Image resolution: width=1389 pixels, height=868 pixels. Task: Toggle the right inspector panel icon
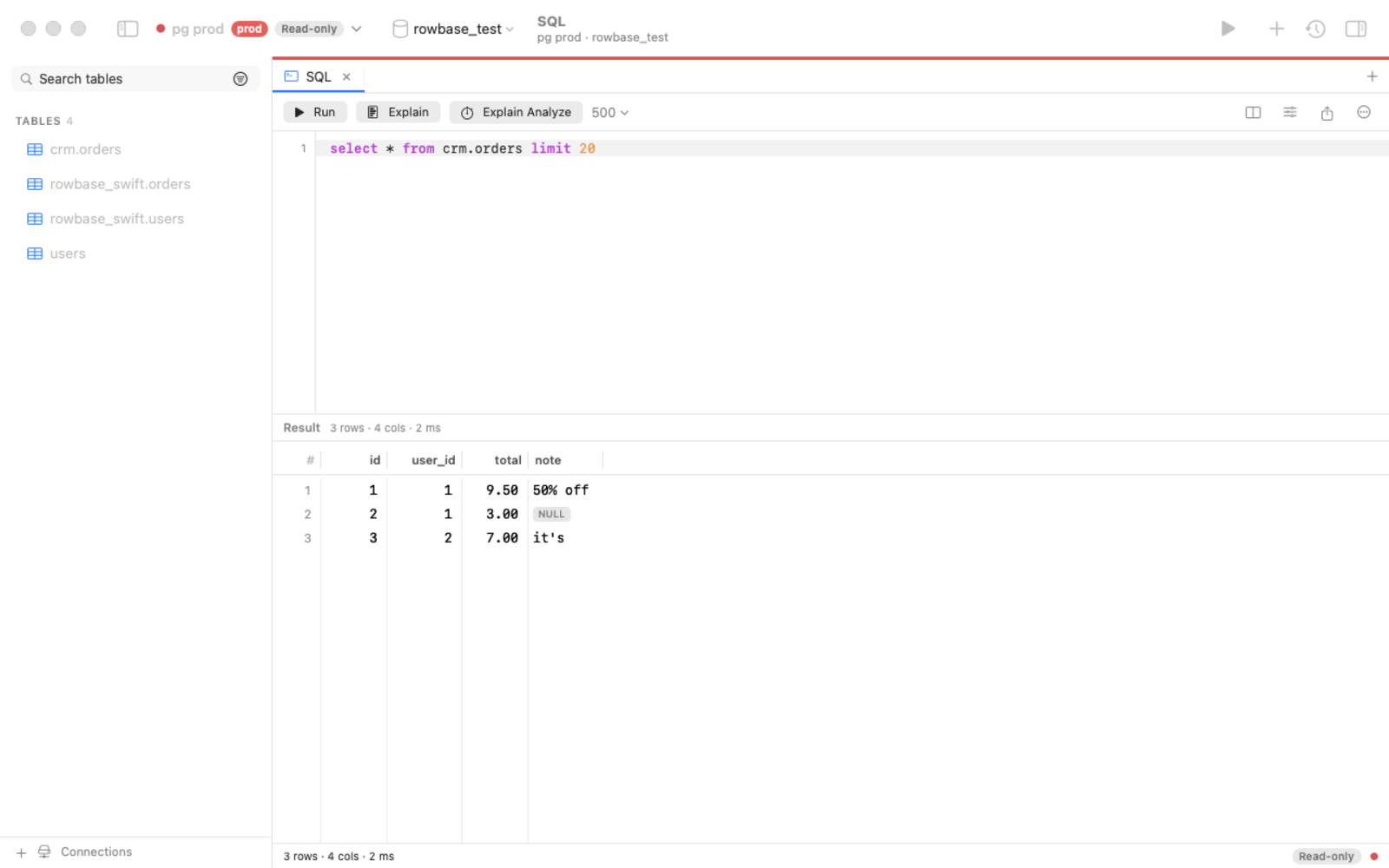(1355, 29)
